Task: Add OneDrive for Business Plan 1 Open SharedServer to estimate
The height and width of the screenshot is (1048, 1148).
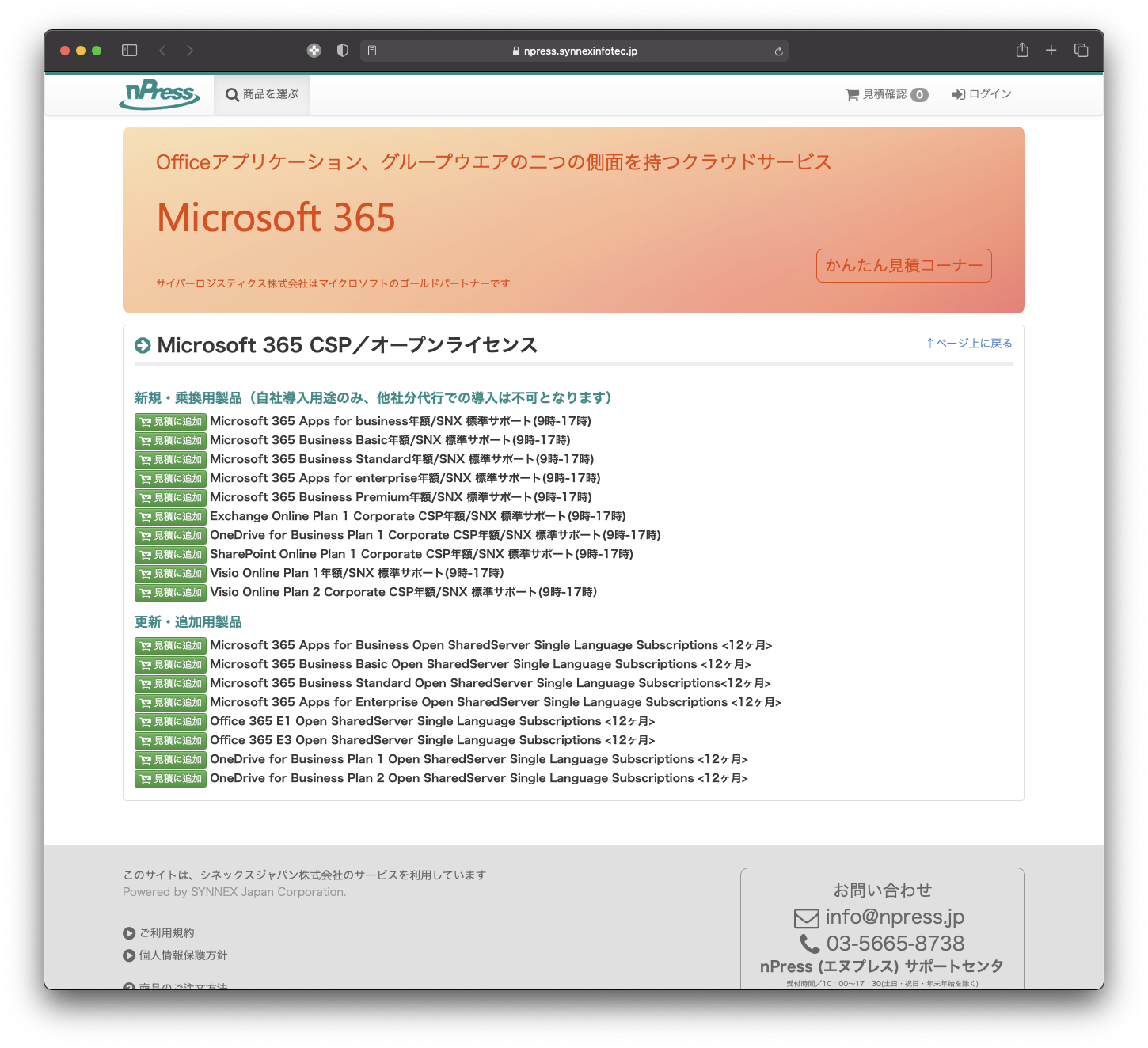Action: coord(170,760)
